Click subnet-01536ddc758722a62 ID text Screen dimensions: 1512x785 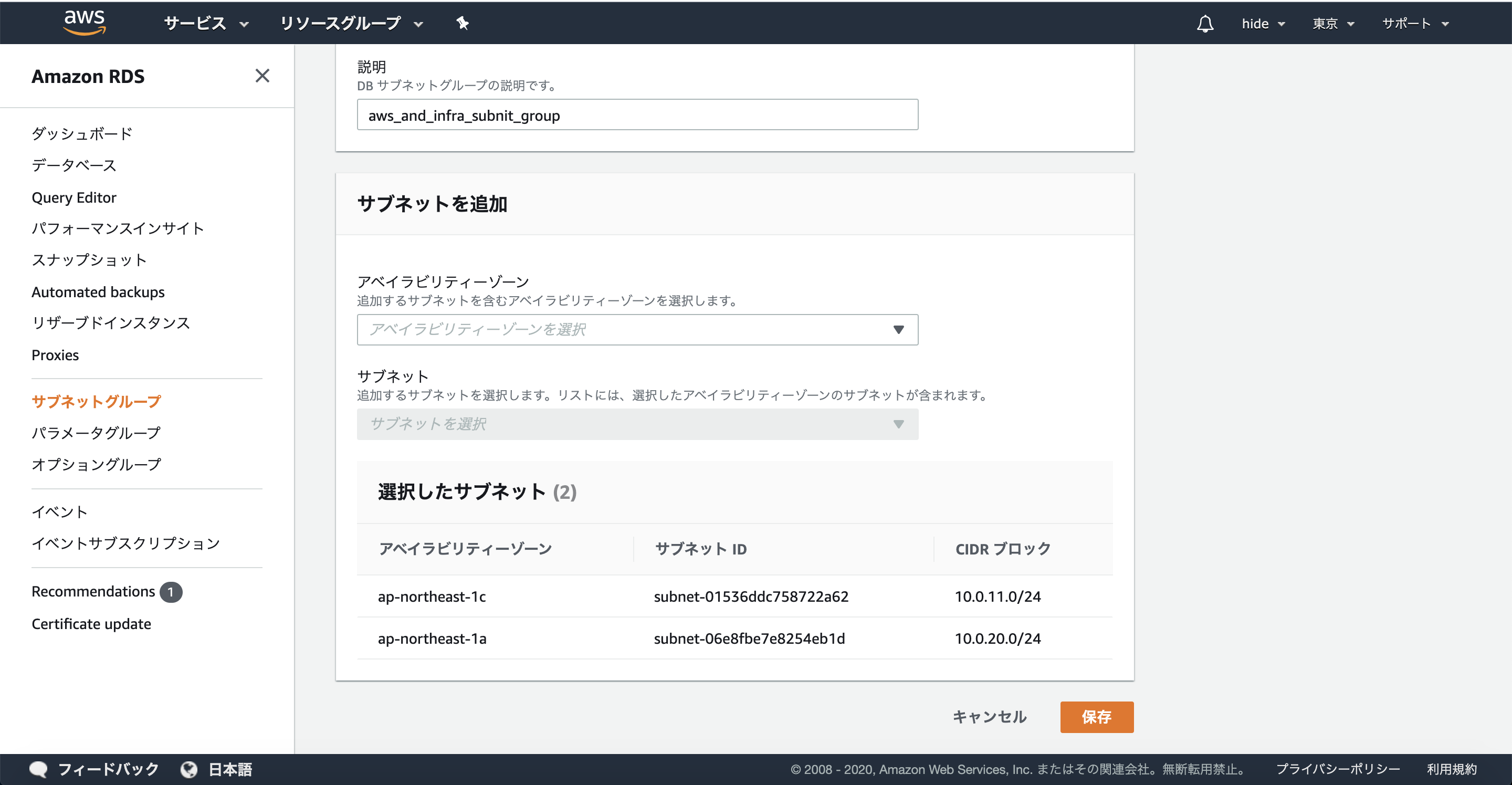(x=751, y=596)
